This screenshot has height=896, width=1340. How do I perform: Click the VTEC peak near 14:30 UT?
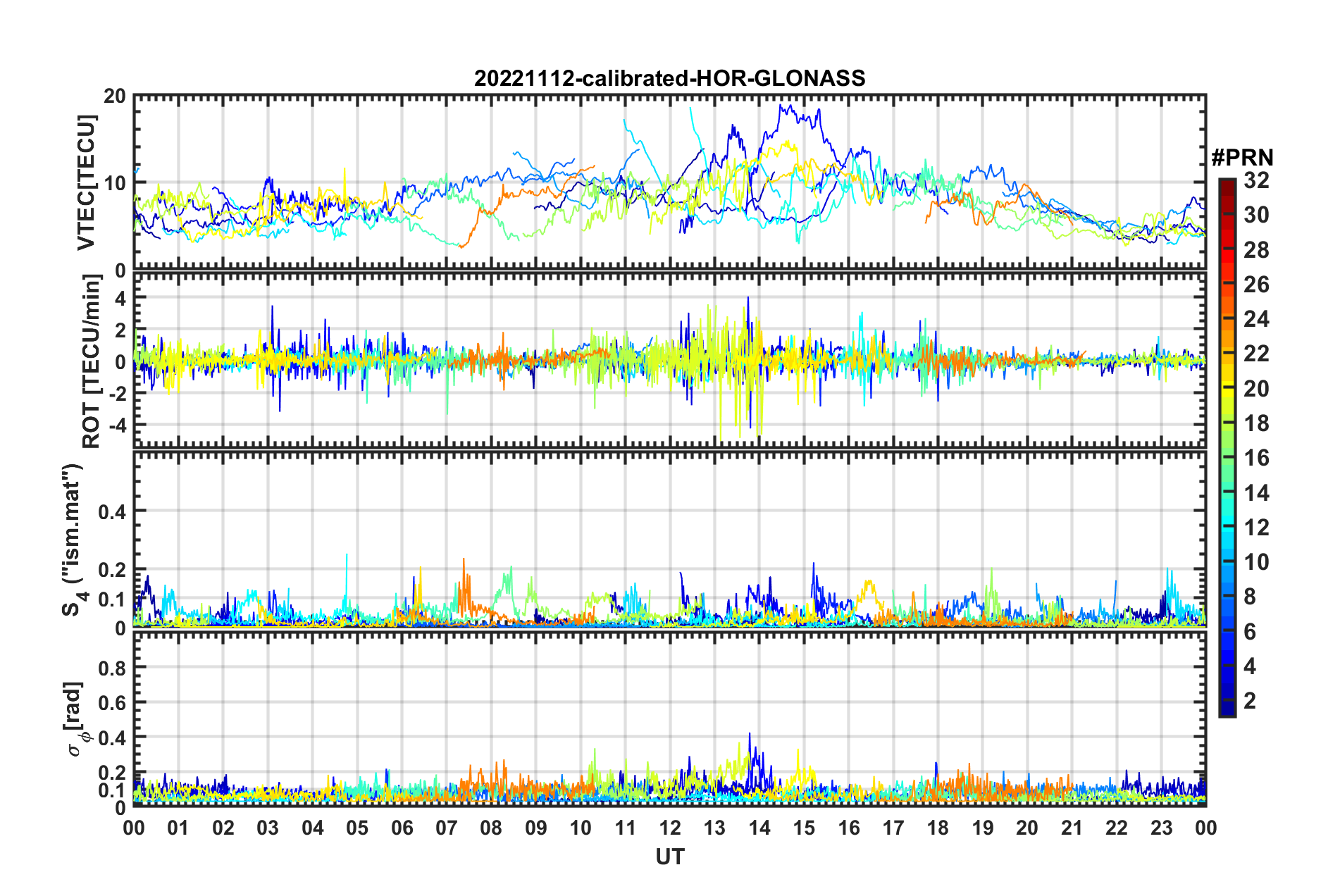click(781, 106)
